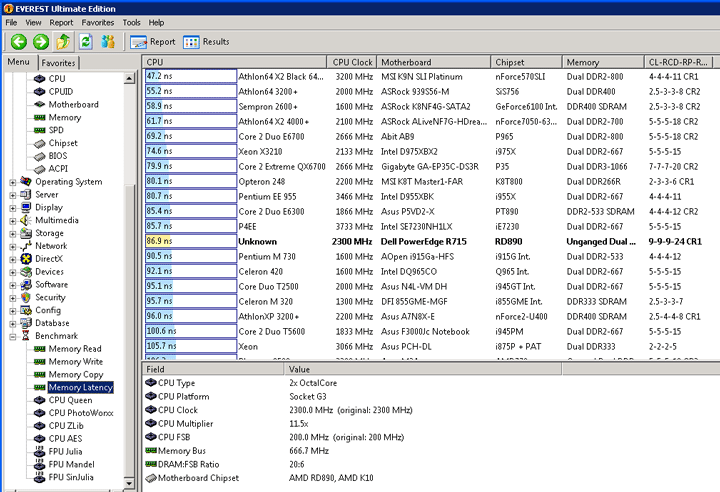
Task: Select CPU AES benchmark
Action: click(65, 439)
